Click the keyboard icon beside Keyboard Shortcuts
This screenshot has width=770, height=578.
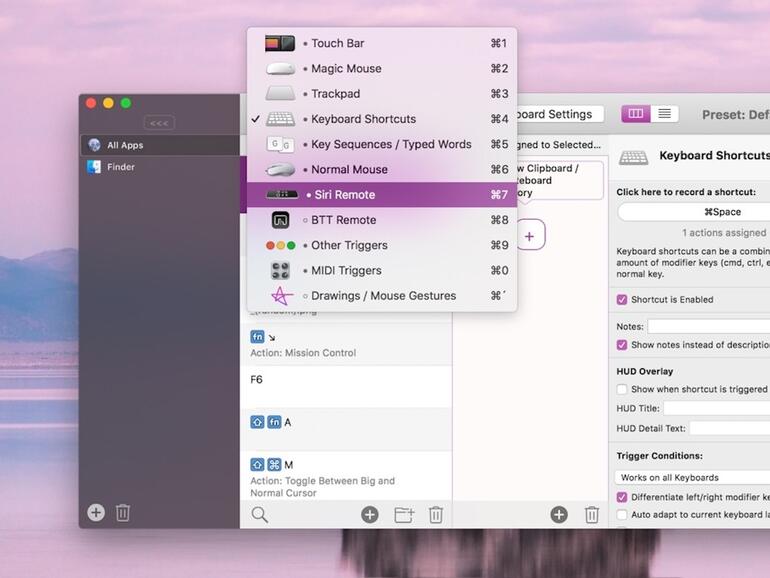click(x=280, y=119)
